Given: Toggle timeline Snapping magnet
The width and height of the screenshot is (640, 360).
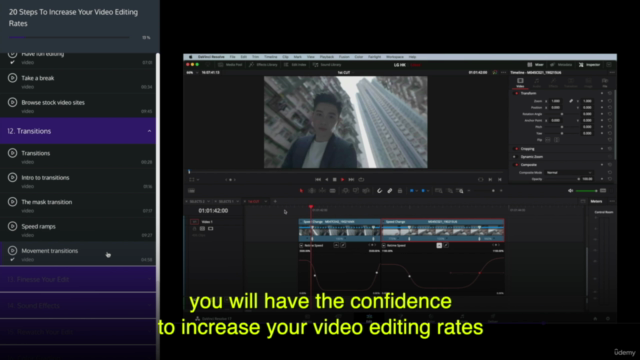Looking at the screenshot, I should point(379,191).
